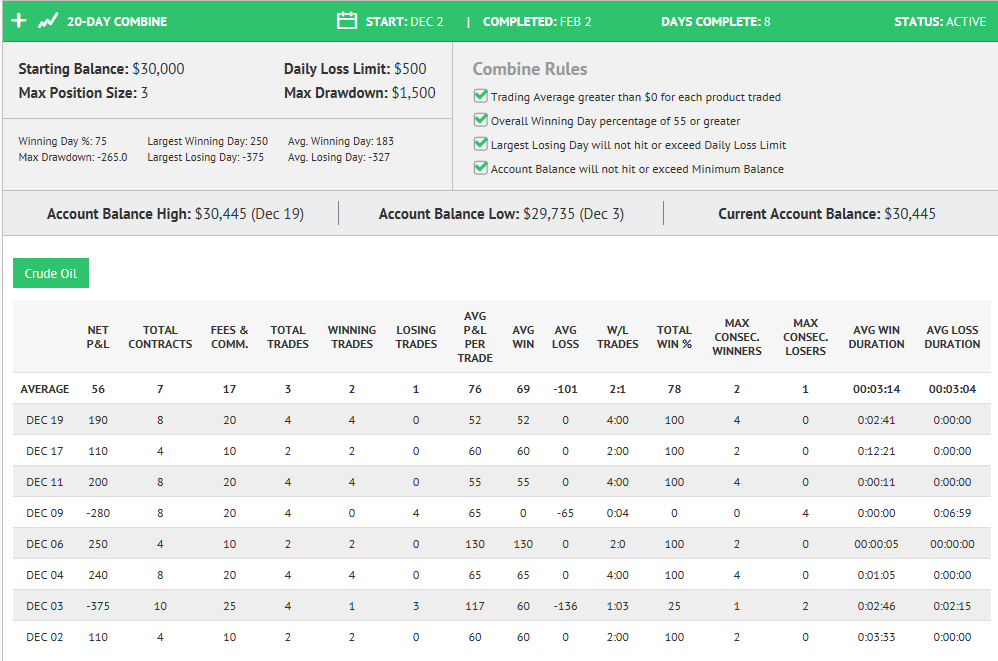This screenshot has height=661, width=998.
Task: Click the 20-Day Combine header title
Action: click(x=117, y=22)
